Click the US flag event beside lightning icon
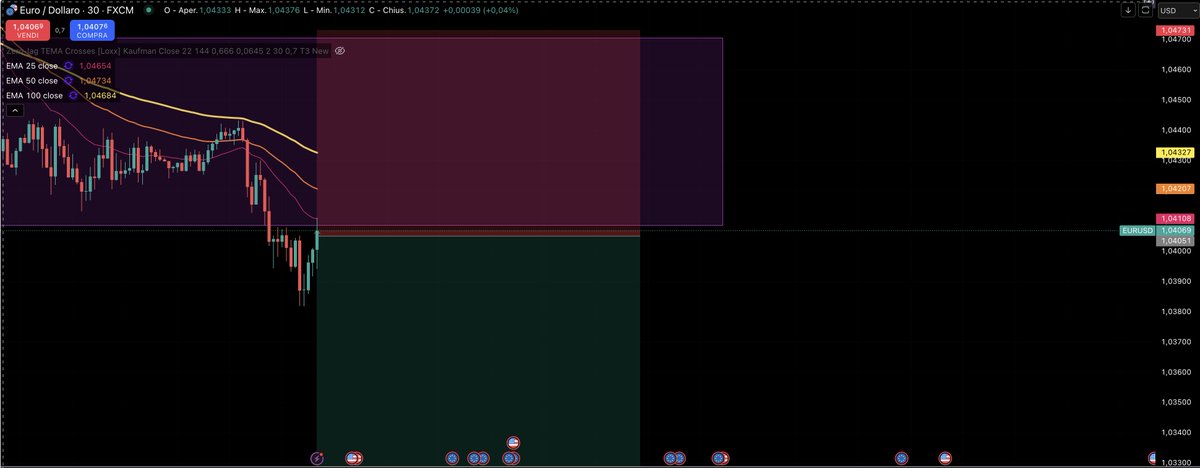Screen dimensions: 1200x468 pyautogui.click(x=353, y=458)
